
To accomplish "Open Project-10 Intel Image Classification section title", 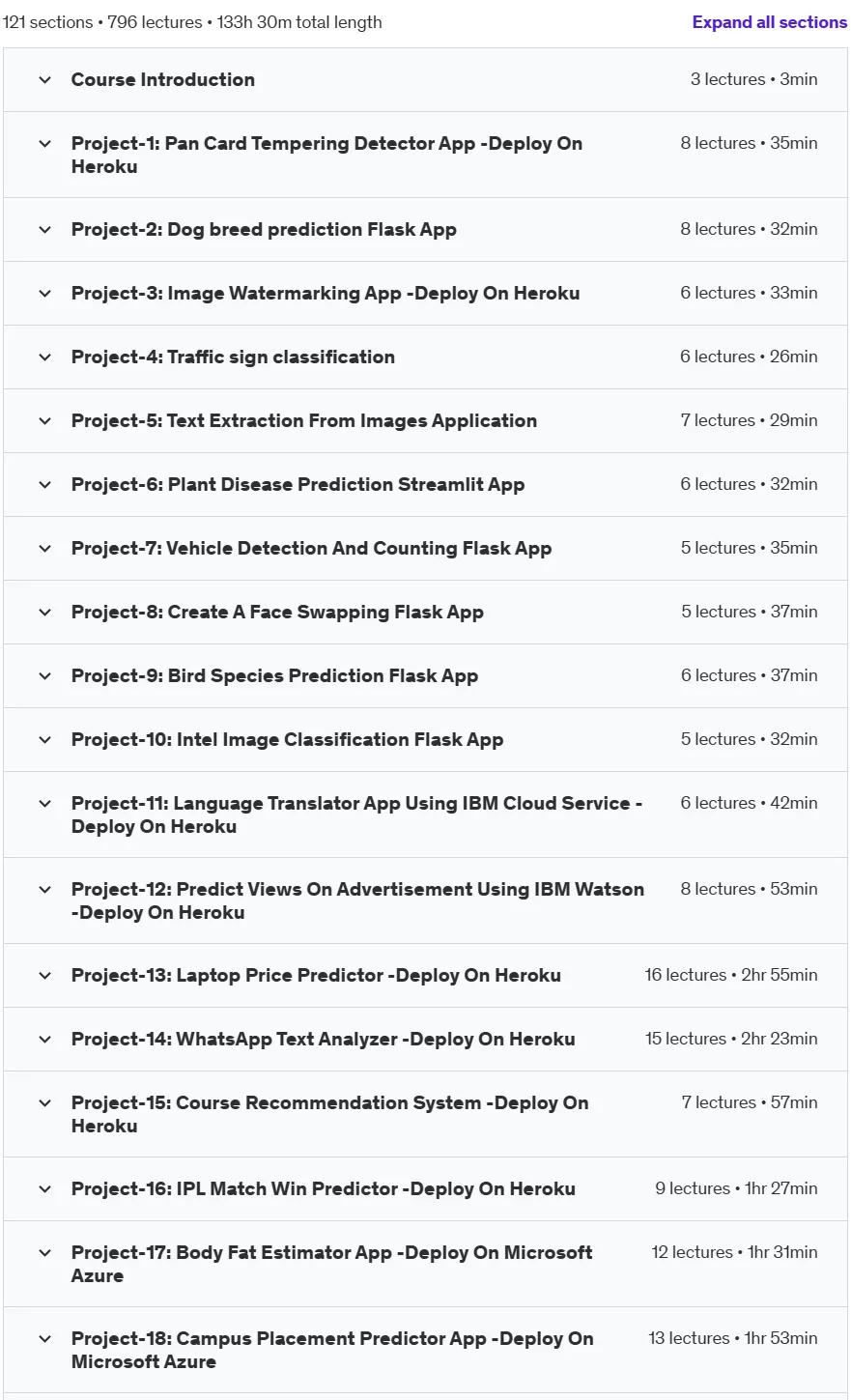I will point(287,740).
